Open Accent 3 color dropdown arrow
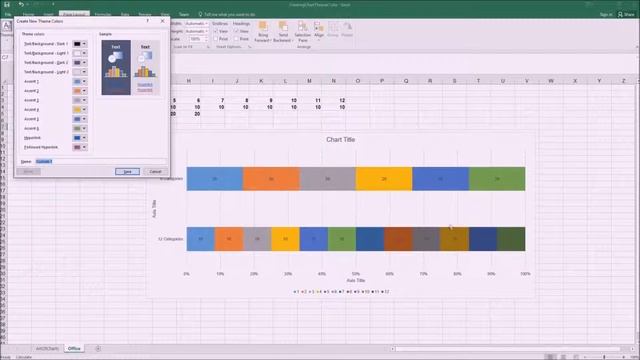Viewport: 640px width, 360px height. (x=84, y=100)
